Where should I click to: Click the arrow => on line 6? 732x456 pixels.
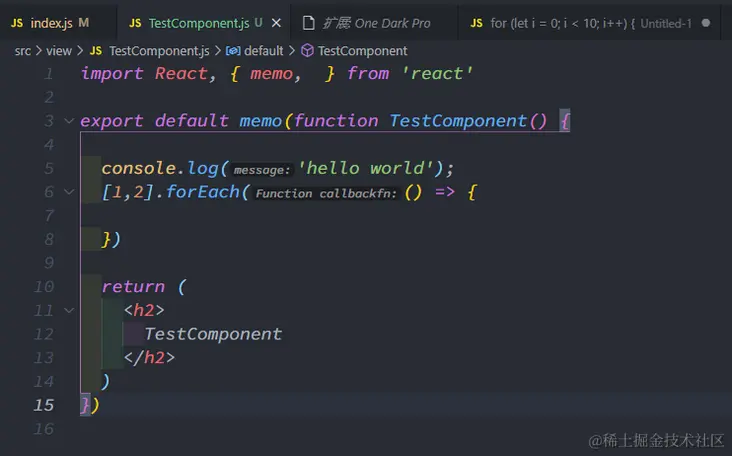coord(444,192)
